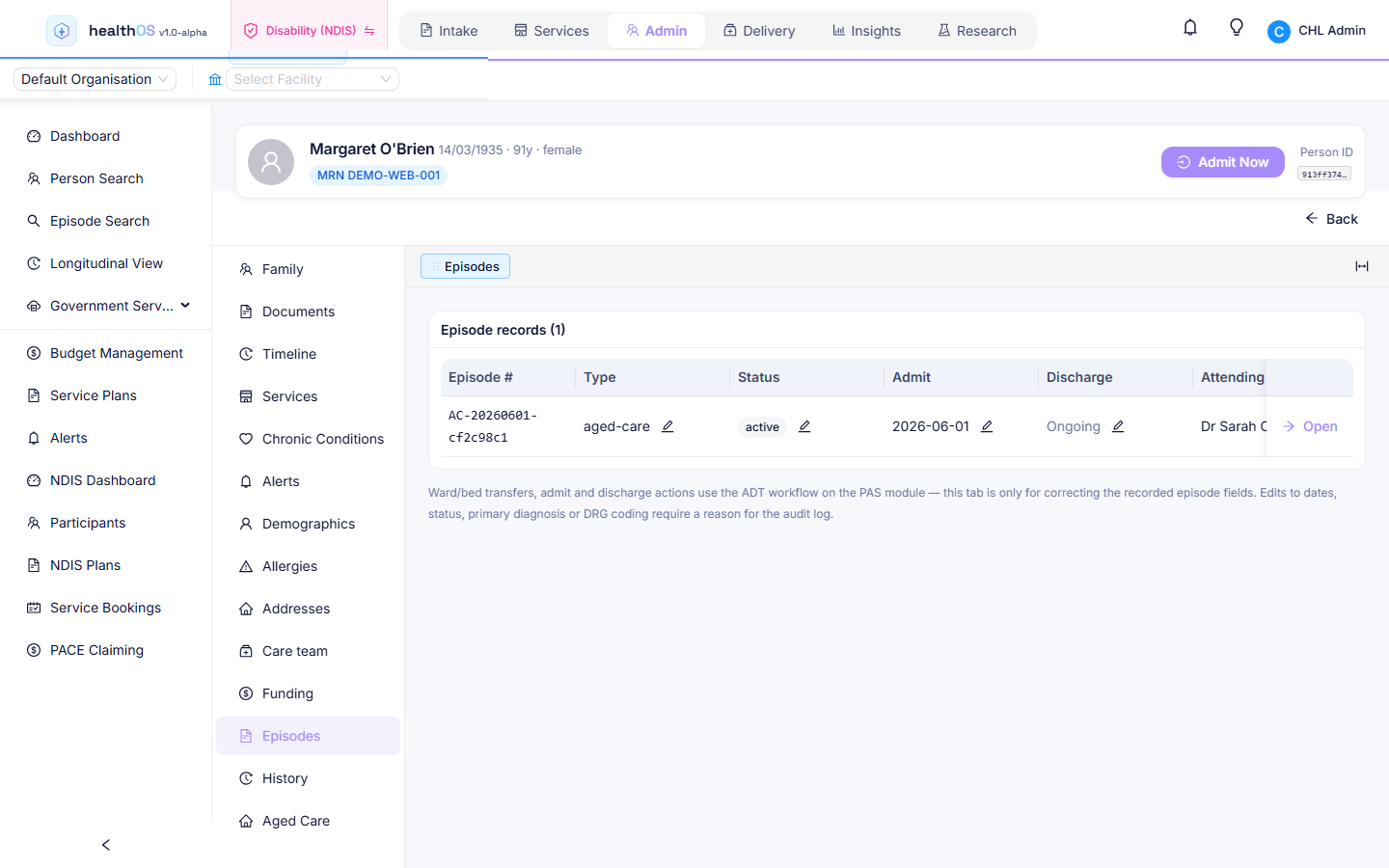The image size is (1389, 868).
Task: Open the Funding section
Action: 308,693
